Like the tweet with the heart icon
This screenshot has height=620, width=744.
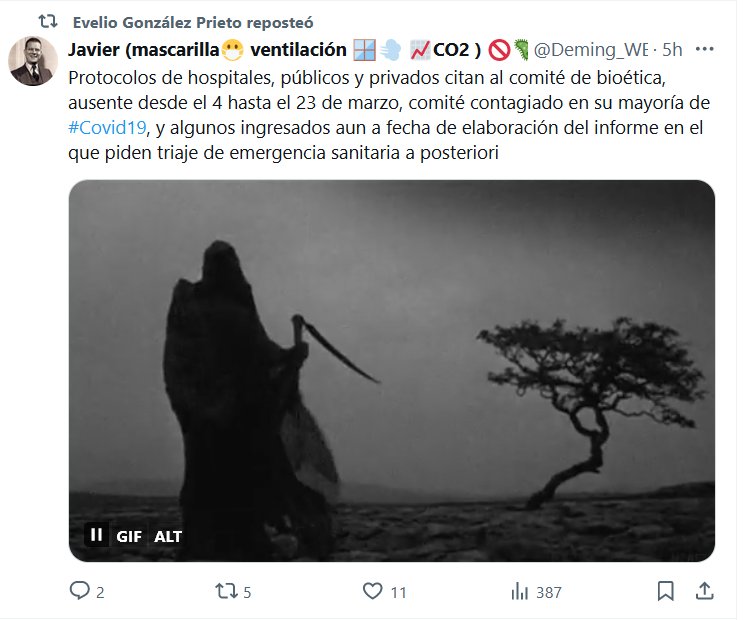point(372,591)
